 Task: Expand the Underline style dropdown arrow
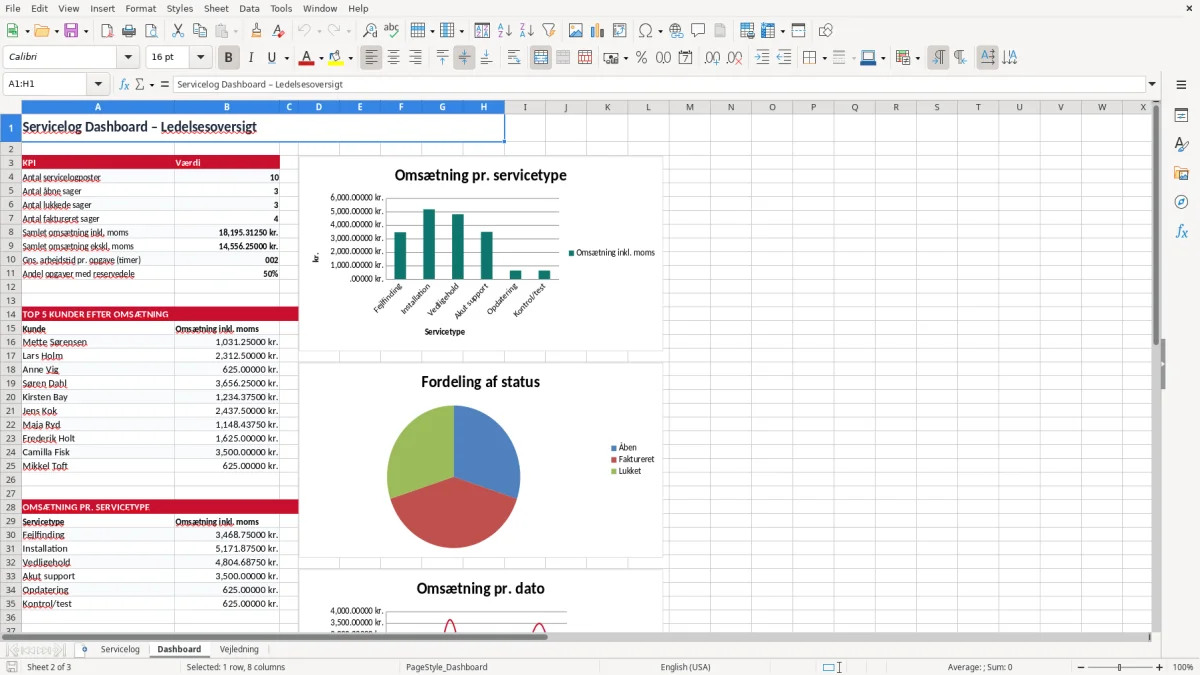[287, 58]
